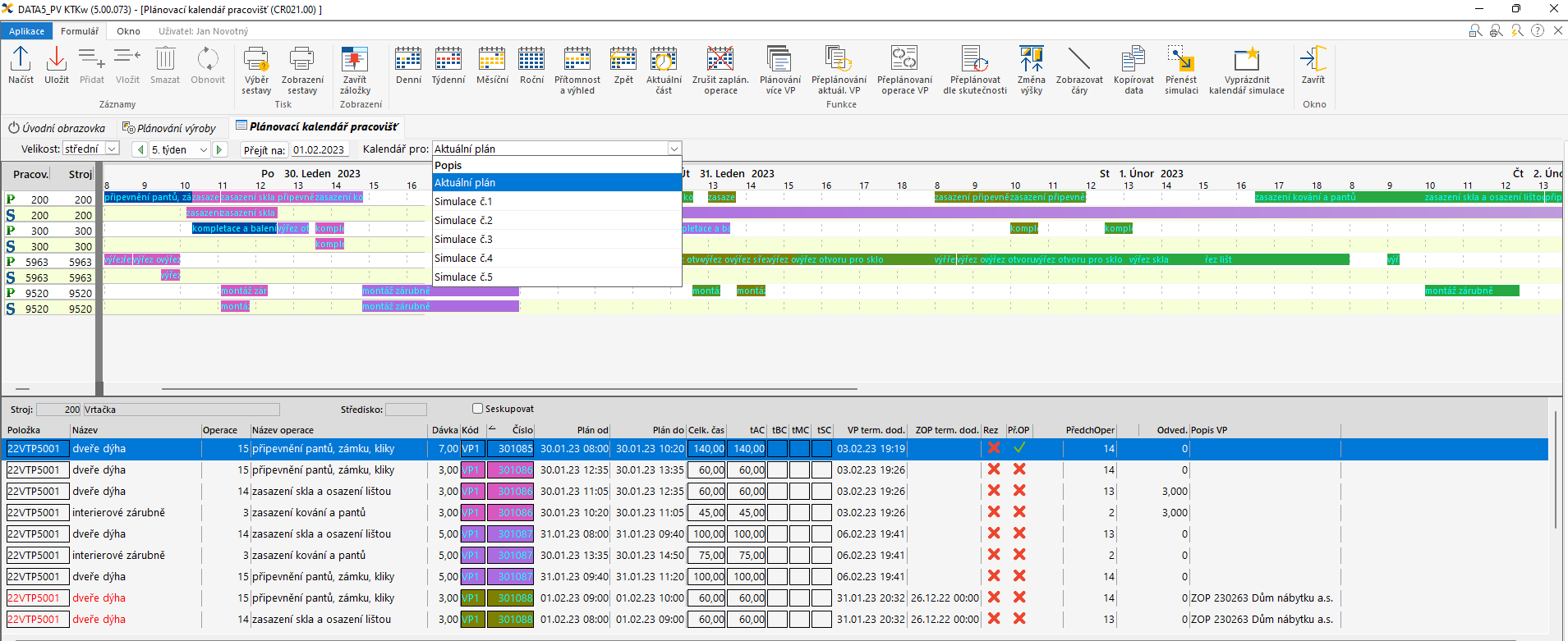Expand the Velikost dropdown
The height and width of the screenshot is (641, 1568).
click(x=113, y=149)
